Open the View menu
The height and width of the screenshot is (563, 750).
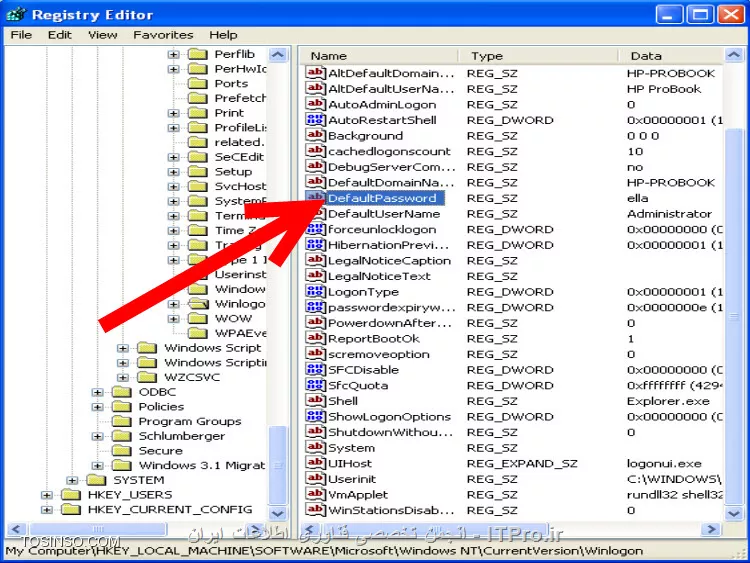[x=102, y=35]
